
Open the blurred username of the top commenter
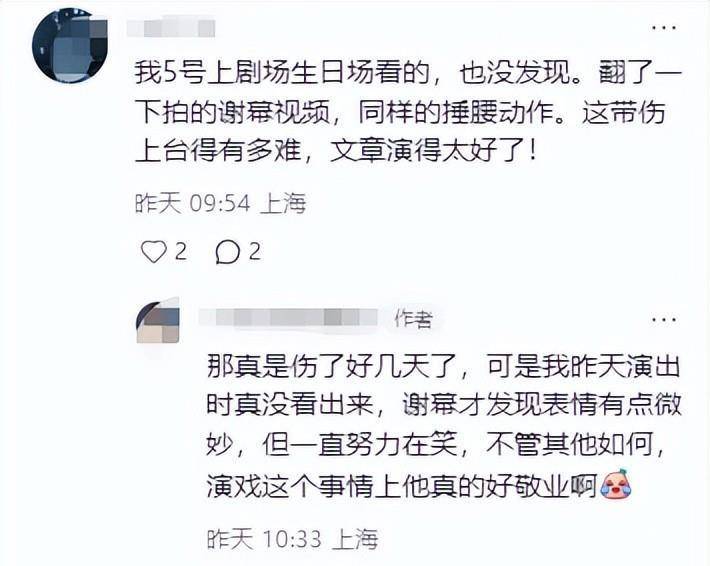click(x=171, y=28)
